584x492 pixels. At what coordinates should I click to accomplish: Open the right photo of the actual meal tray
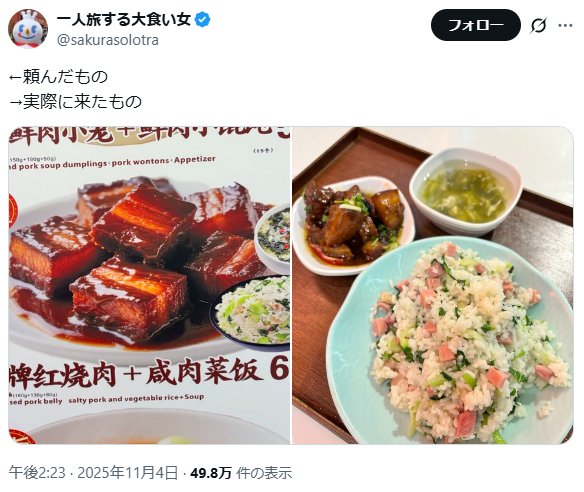pyautogui.click(x=432, y=285)
